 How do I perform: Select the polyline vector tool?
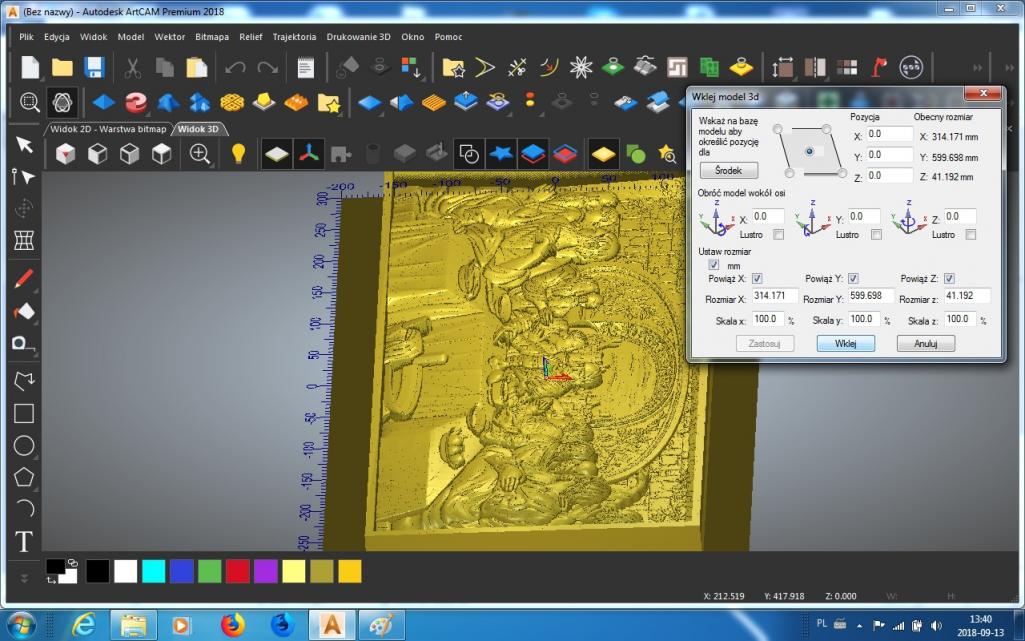coord(24,380)
